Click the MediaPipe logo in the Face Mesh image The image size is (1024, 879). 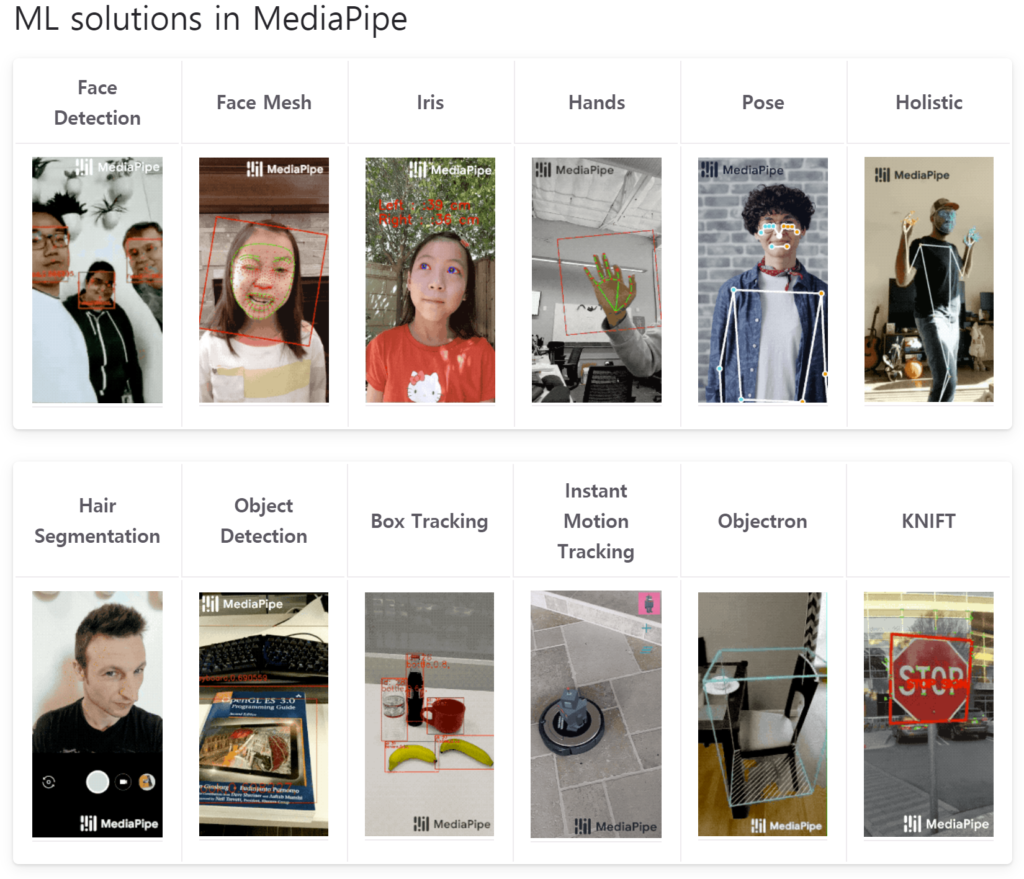click(286, 169)
